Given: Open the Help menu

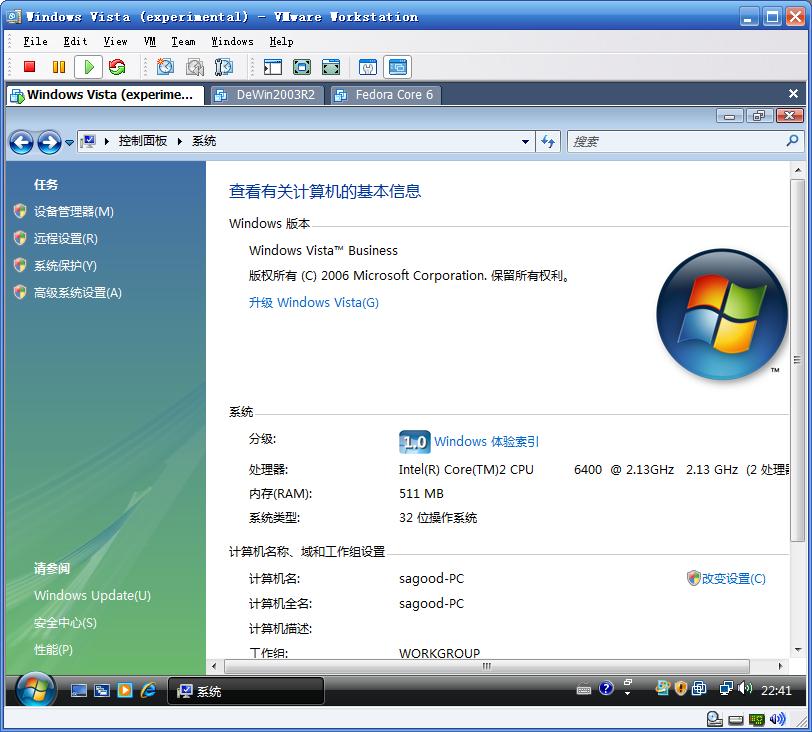Looking at the screenshot, I should tap(281, 41).
